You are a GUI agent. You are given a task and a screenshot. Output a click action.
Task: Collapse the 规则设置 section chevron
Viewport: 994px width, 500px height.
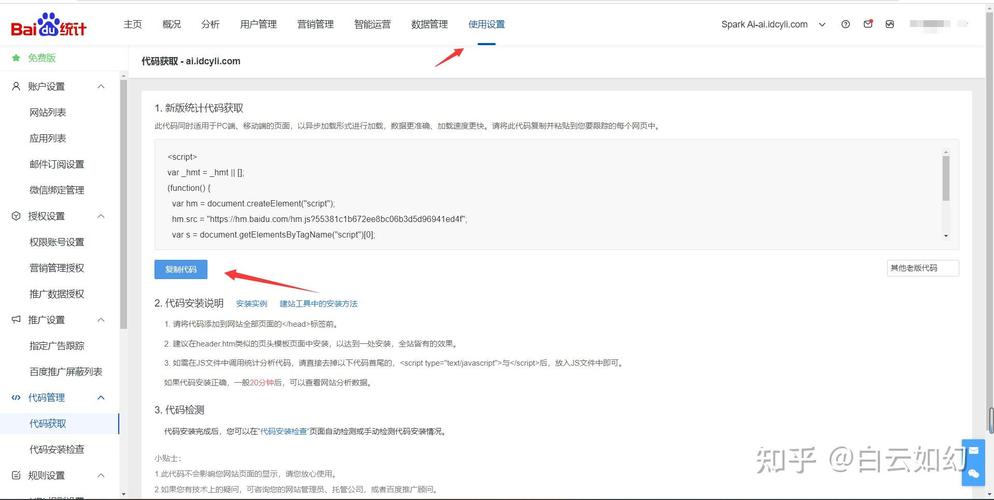click(x=101, y=475)
